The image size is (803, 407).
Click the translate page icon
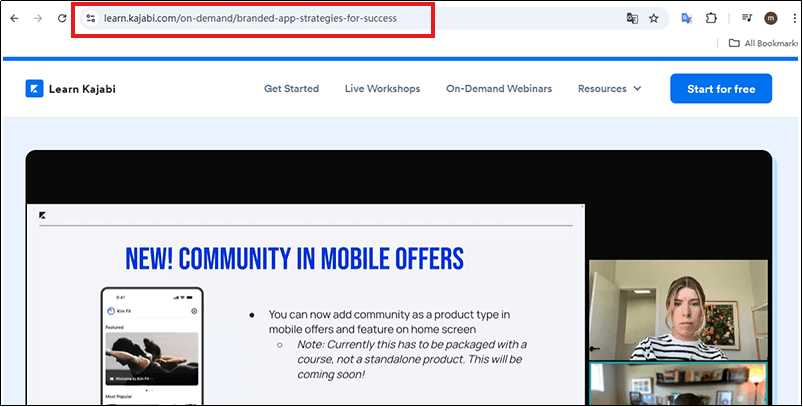click(x=632, y=18)
